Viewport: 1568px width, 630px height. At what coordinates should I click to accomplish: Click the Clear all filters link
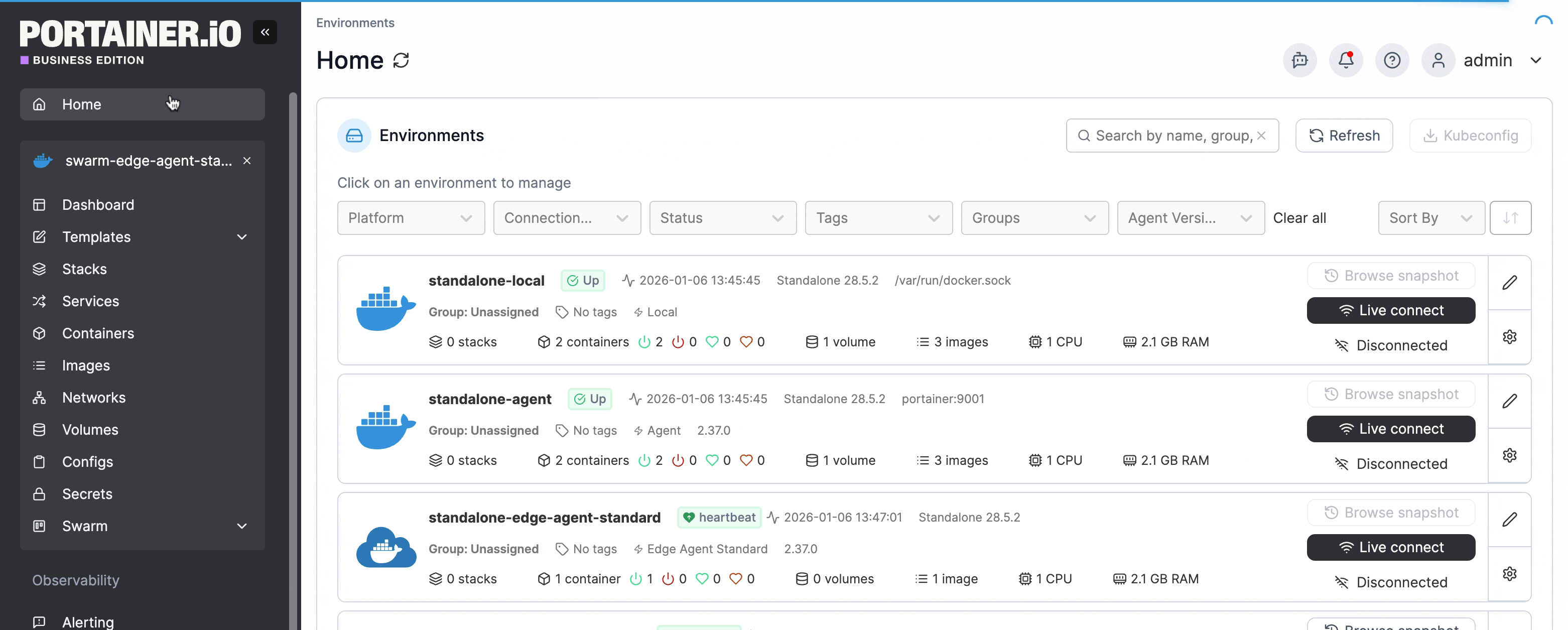1299,218
